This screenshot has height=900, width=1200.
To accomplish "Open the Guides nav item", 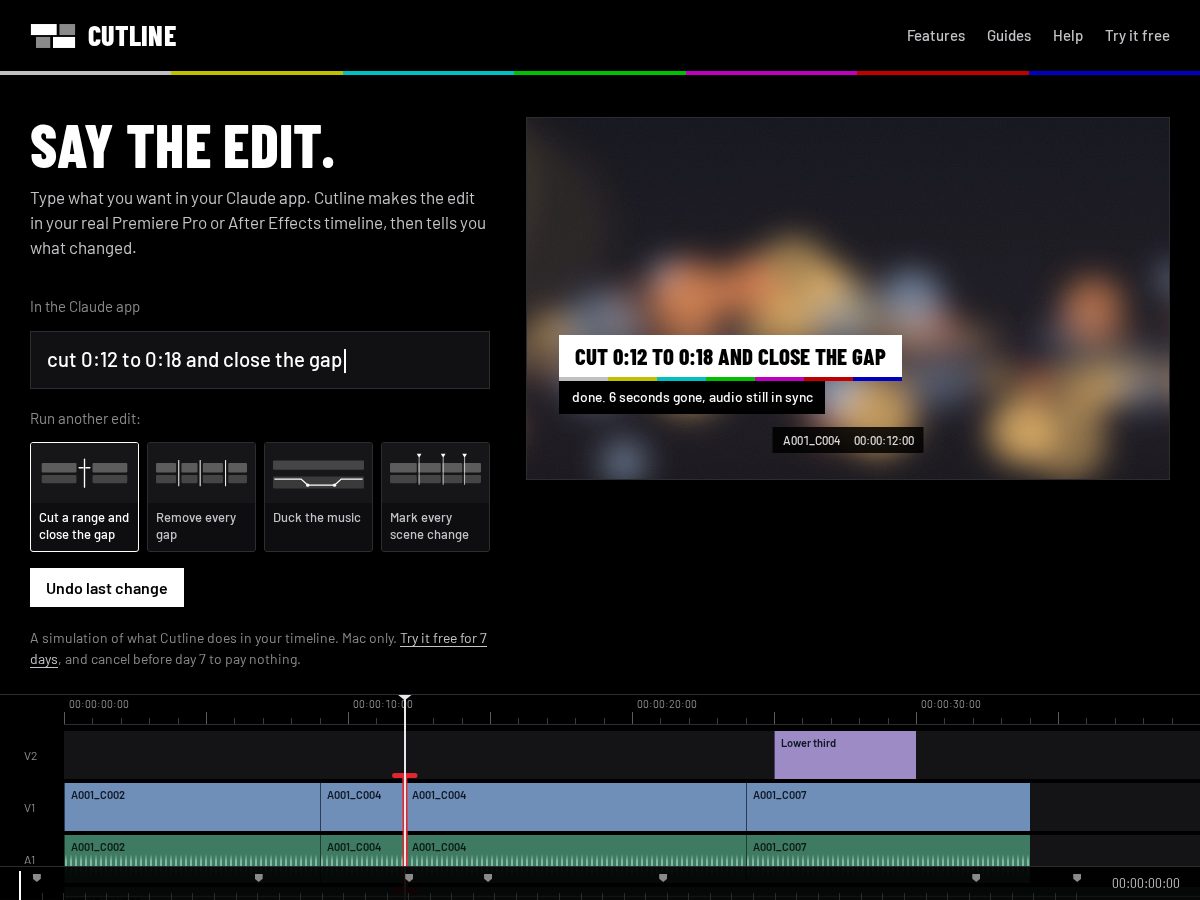I will pyautogui.click(x=1009, y=36).
